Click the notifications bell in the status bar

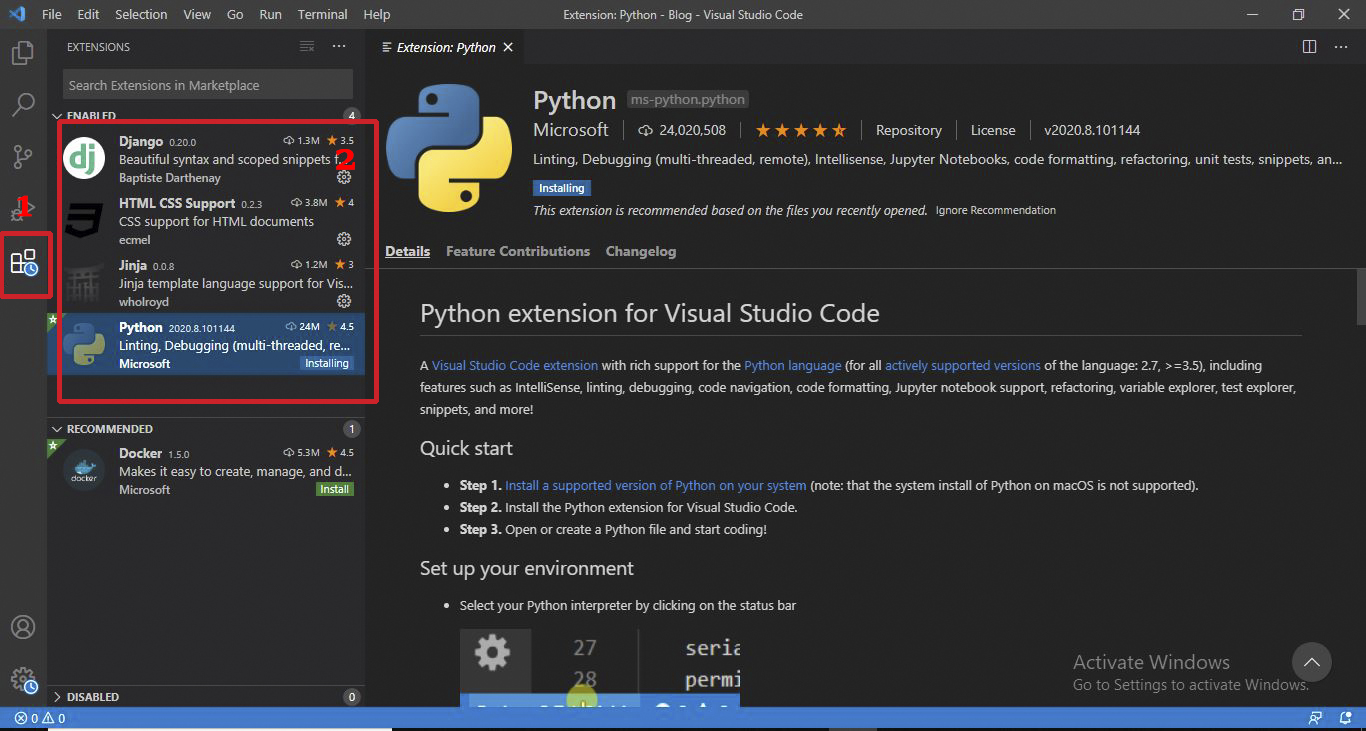coord(1343,717)
